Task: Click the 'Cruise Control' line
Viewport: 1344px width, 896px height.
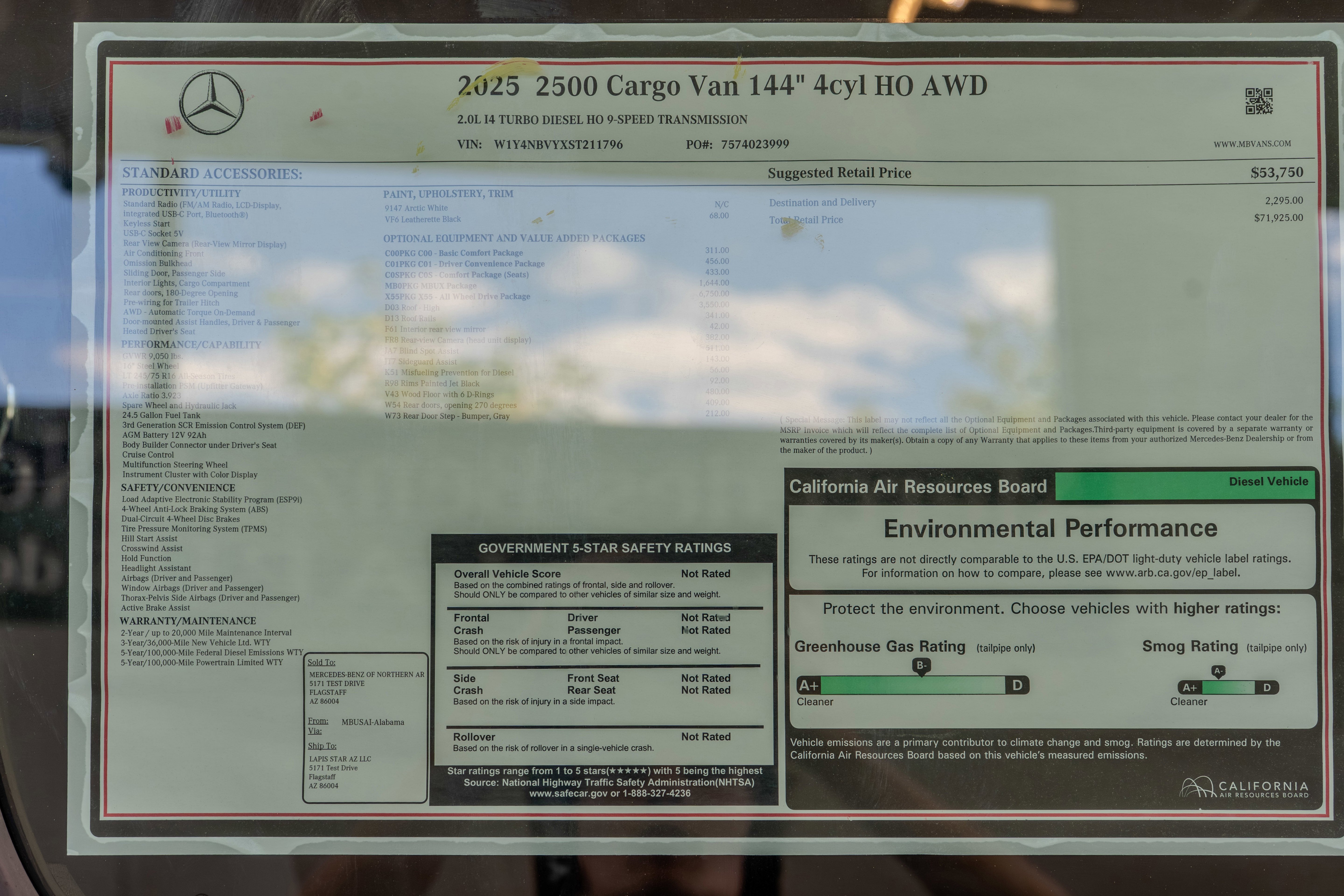Action: pos(148,455)
